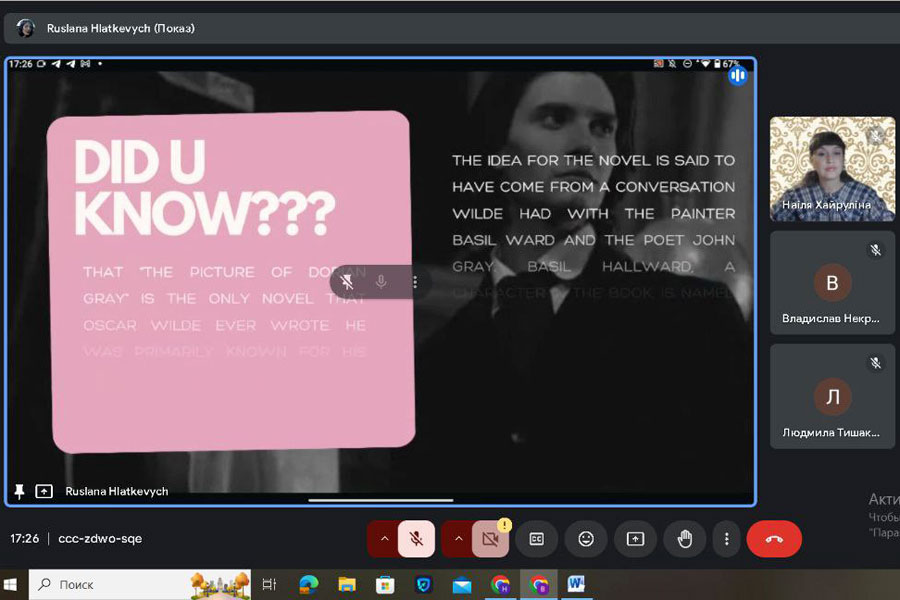Screen dimensions: 900x600
Task: Open more options three-dot menu in call bar
Action: coord(727,539)
